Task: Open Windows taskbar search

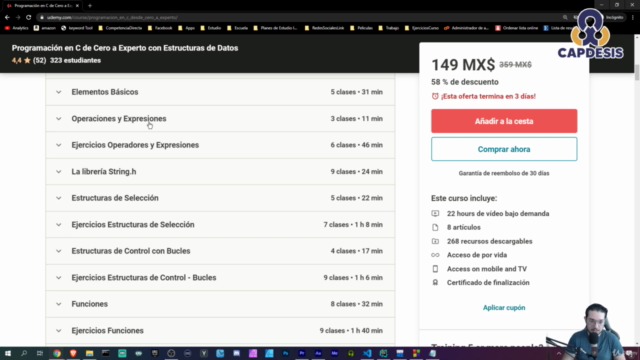Action: 24,353
